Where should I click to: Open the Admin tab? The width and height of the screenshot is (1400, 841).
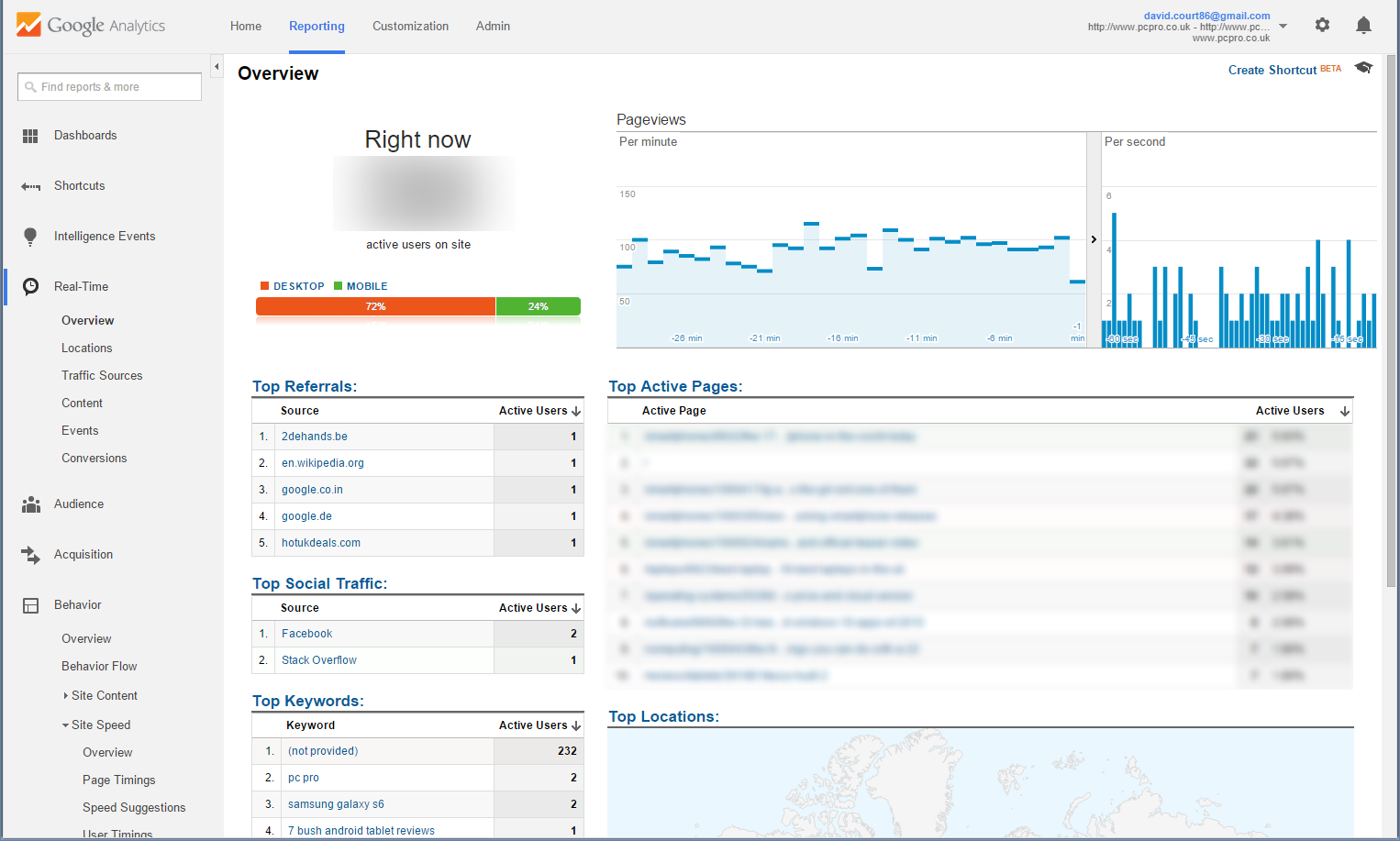point(493,26)
